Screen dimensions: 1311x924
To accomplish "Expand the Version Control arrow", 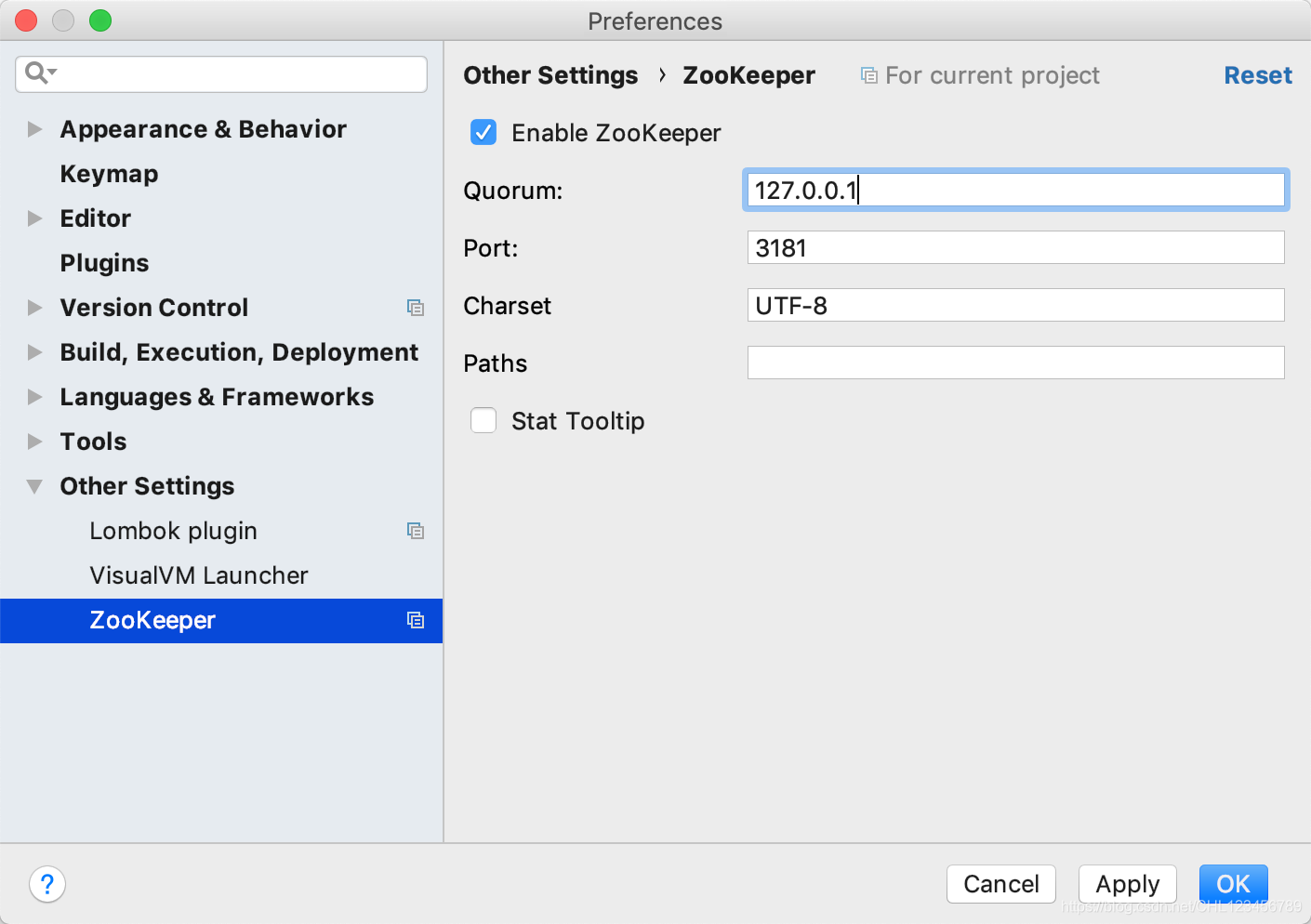I will click(35, 308).
